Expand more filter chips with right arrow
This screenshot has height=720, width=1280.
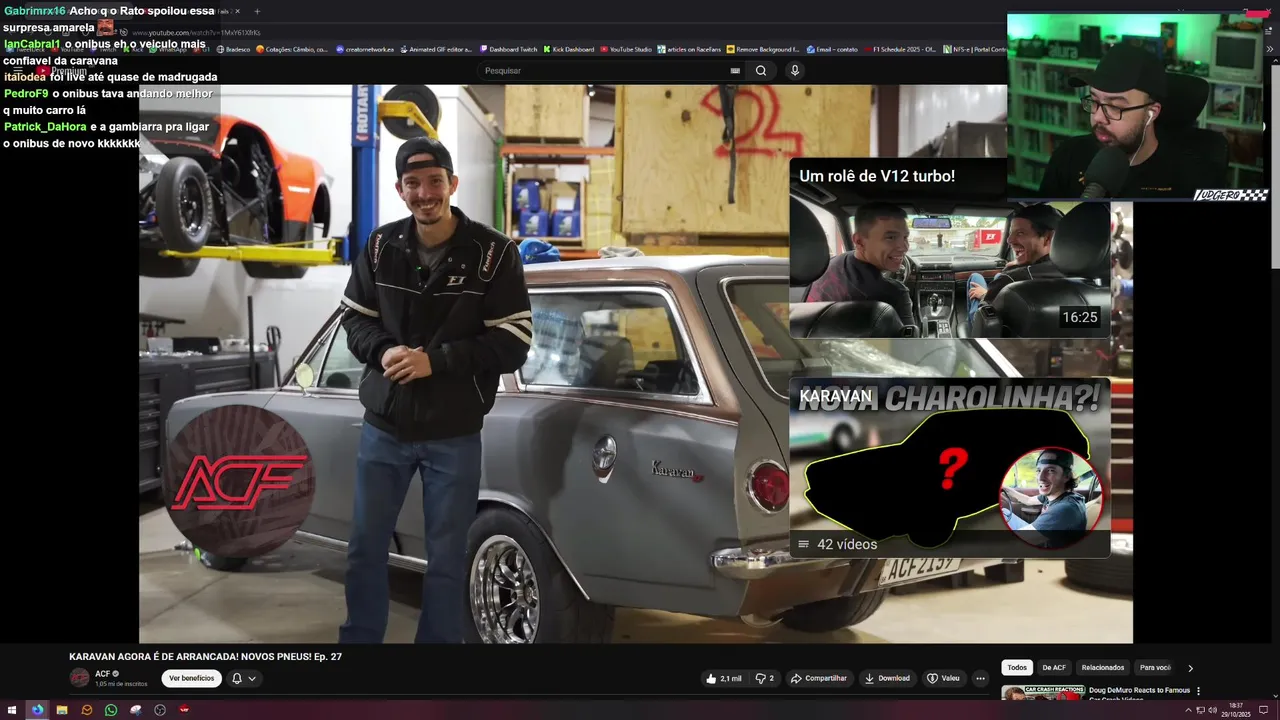coord(1190,668)
